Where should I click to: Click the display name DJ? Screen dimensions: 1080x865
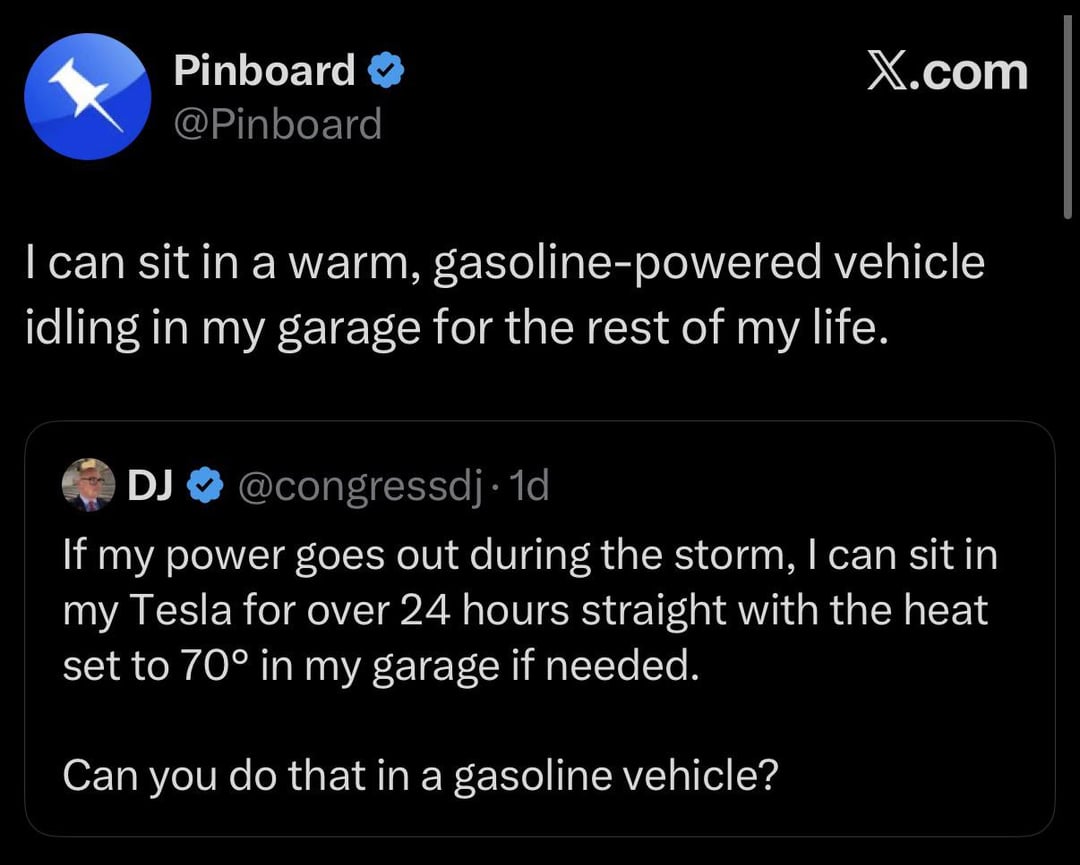point(147,485)
